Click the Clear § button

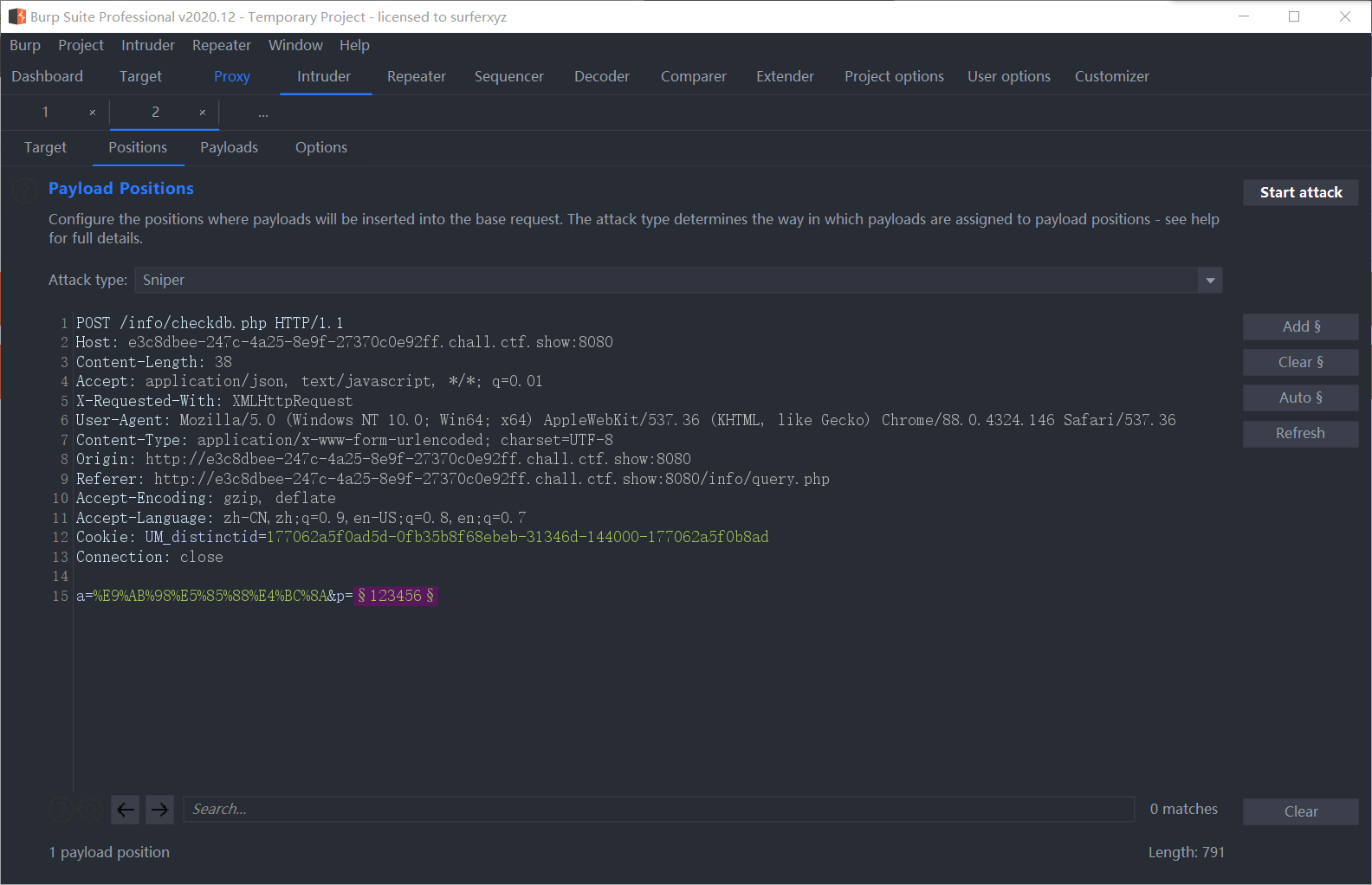[1301, 362]
